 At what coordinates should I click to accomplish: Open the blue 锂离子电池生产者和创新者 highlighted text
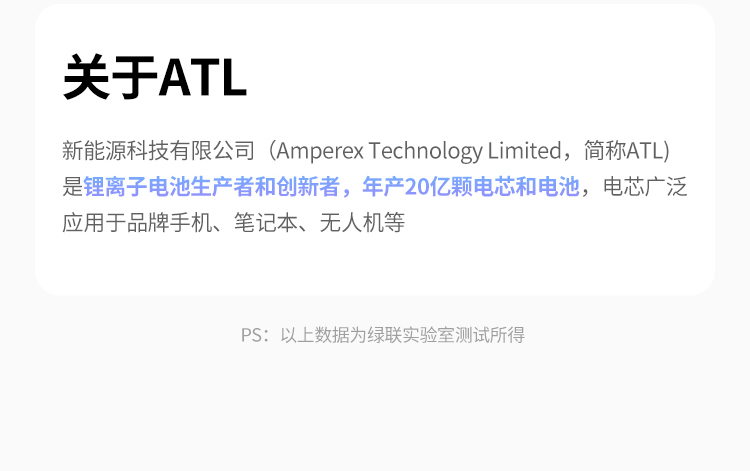[211, 186]
